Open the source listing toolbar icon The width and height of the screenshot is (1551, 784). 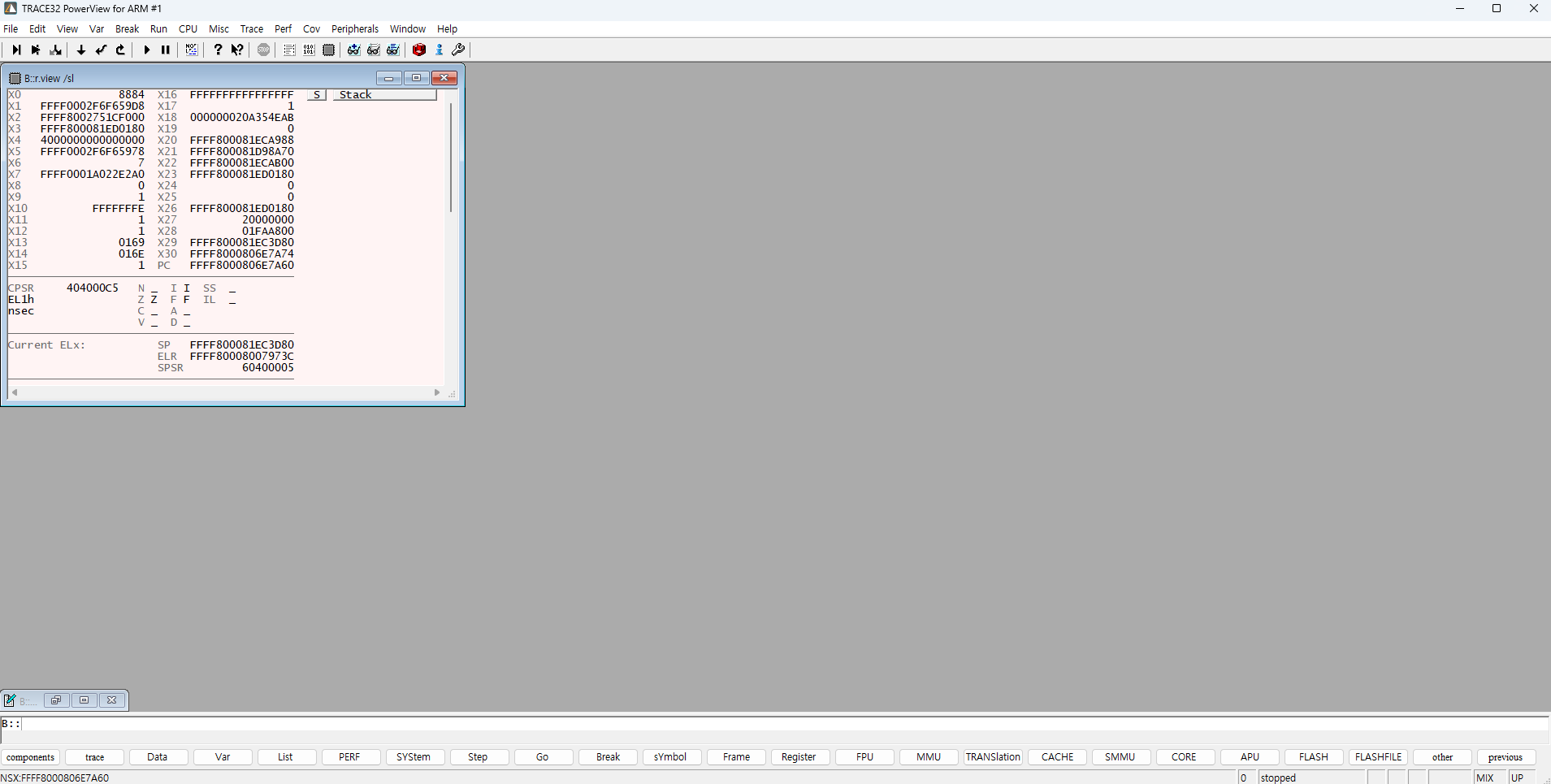click(289, 50)
